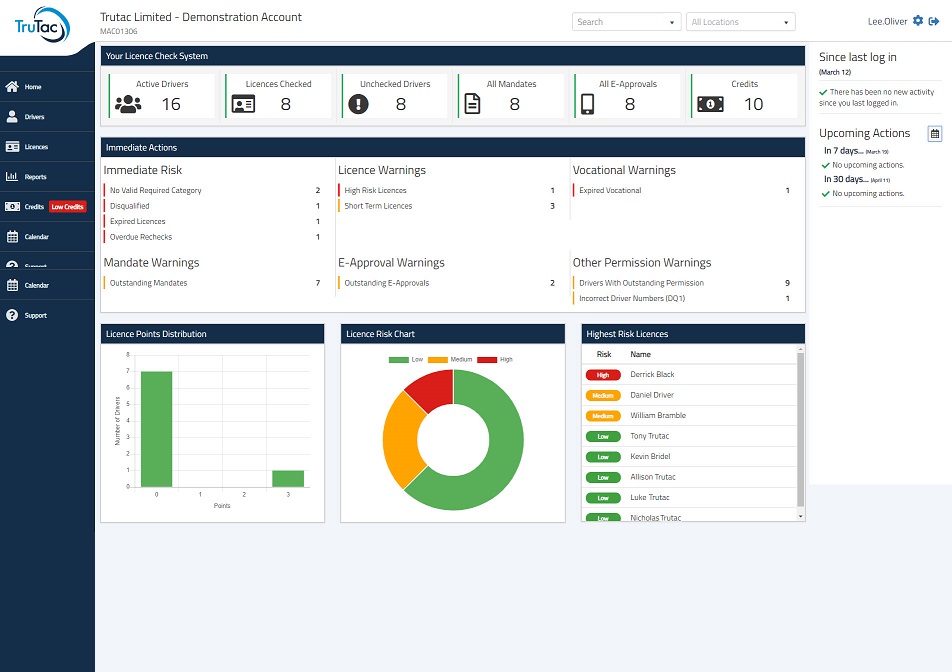Open the Upcoming Actions calendar icon
The image size is (952, 672).
[x=935, y=134]
